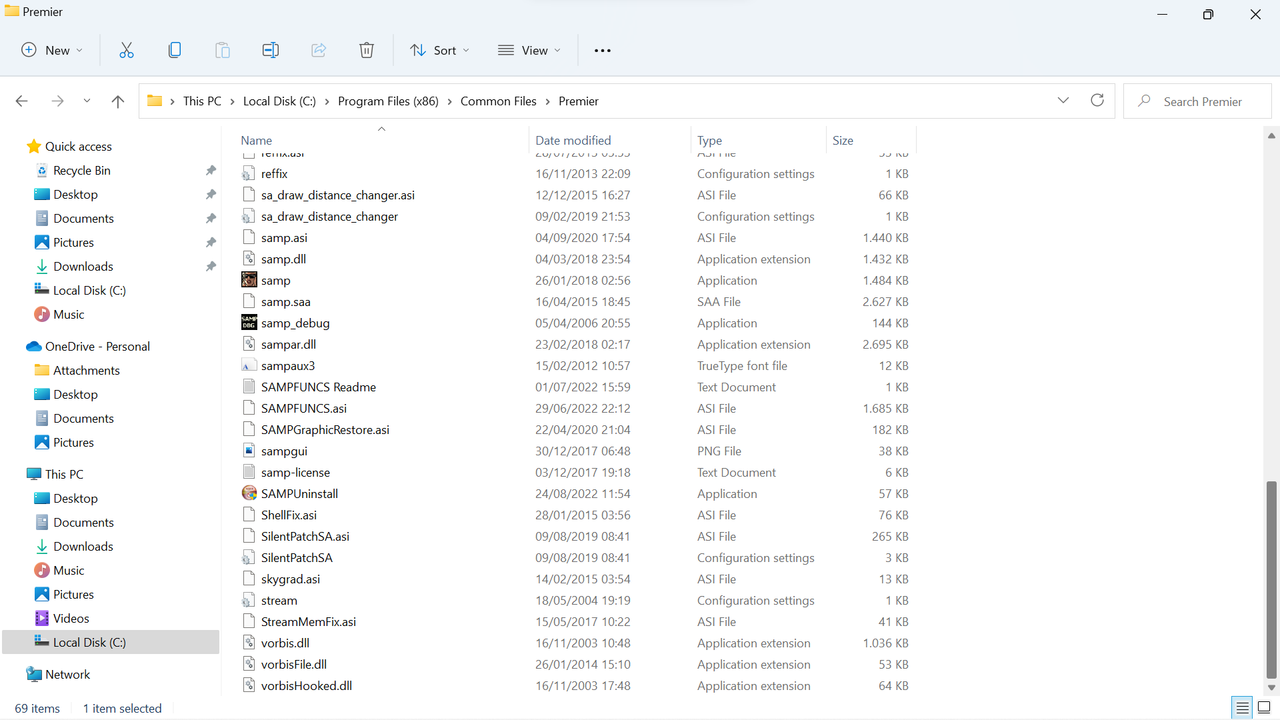
Task: Expand chevron after This PC in path
Action: [x=232, y=101]
